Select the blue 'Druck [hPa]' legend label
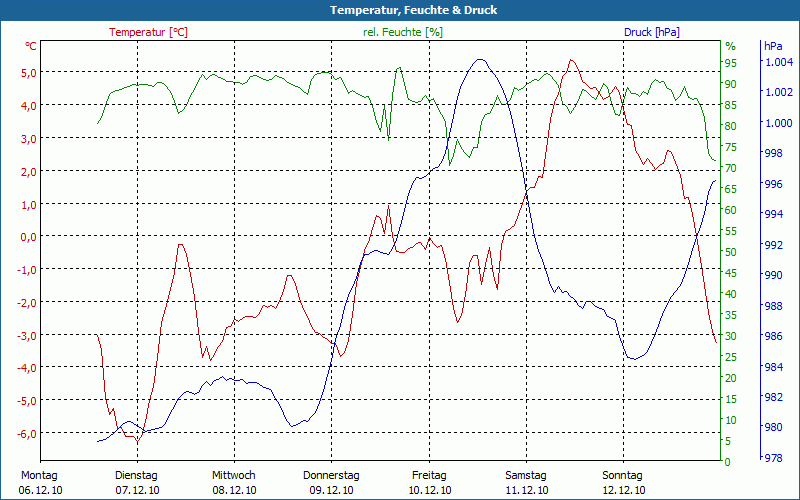This screenshot has width=800, height=500. coord(652,32)
